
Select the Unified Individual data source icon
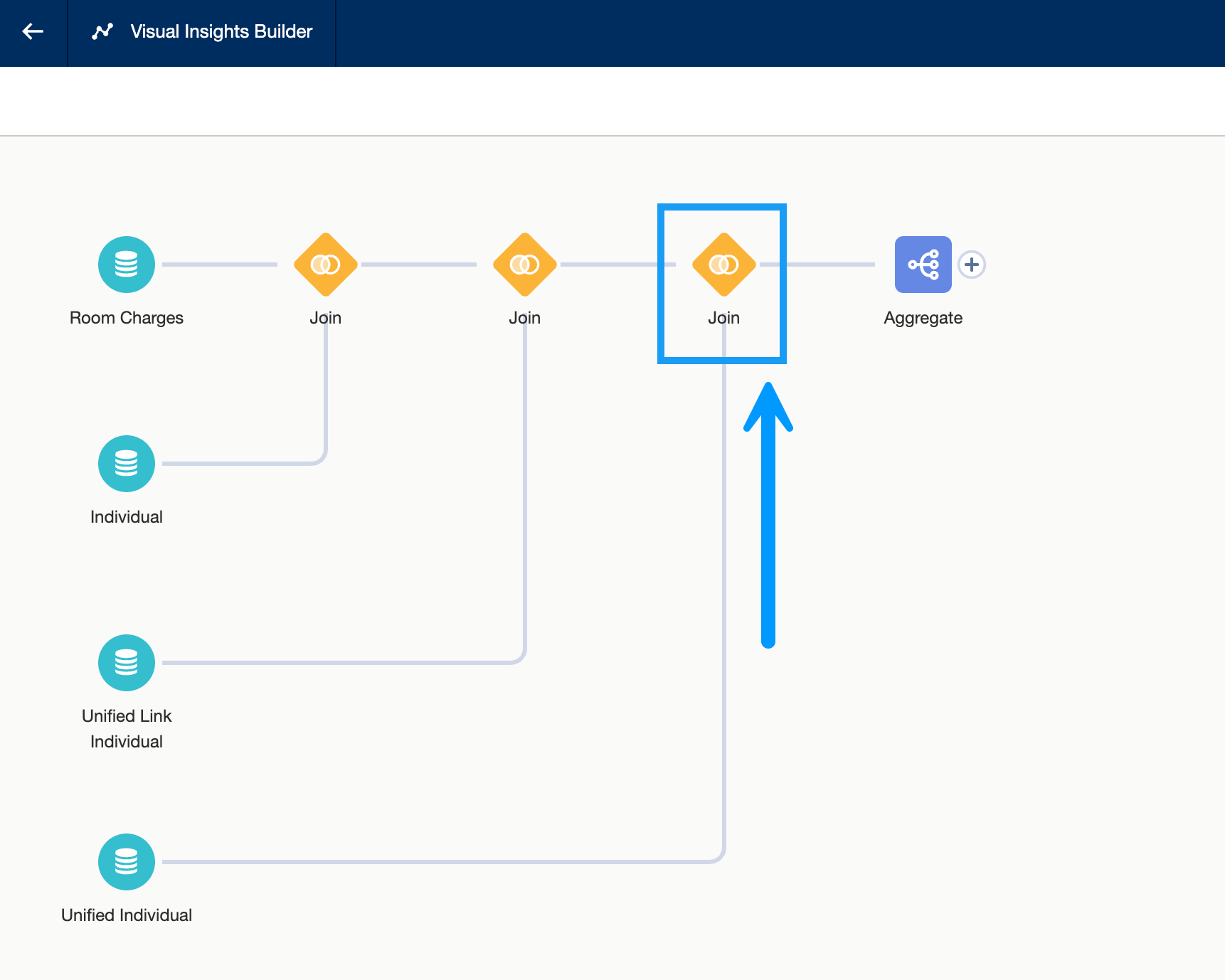click(x=127, y=862)
